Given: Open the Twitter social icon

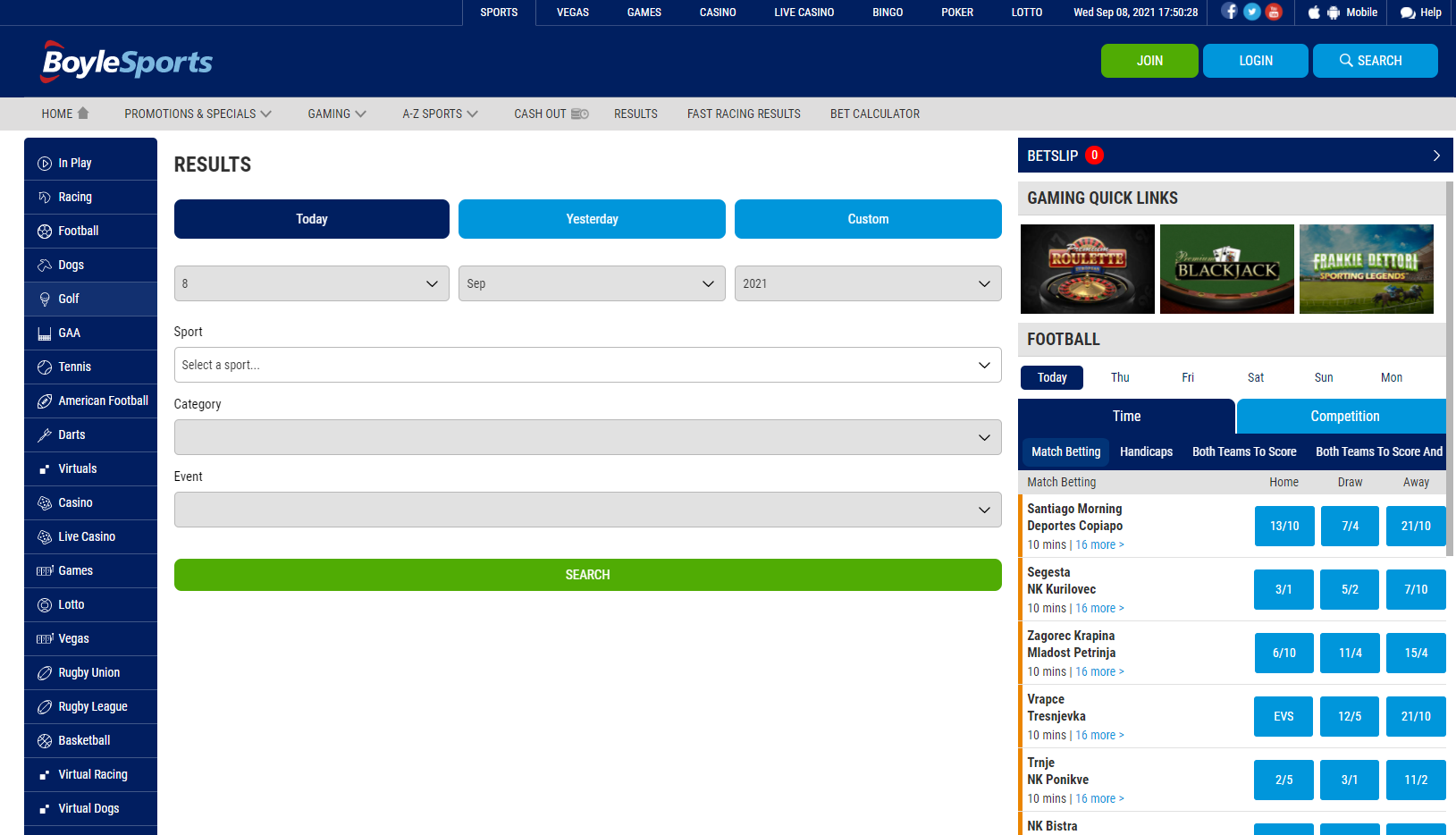Looking at the screenshot, I should [1252, 12].
